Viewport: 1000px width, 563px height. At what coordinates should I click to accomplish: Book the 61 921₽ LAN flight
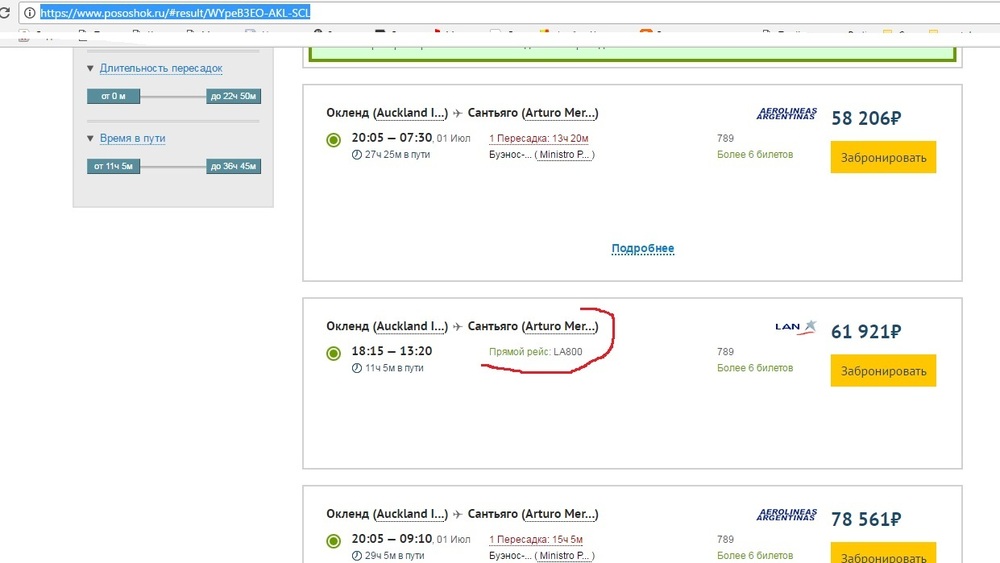point(883,370)
